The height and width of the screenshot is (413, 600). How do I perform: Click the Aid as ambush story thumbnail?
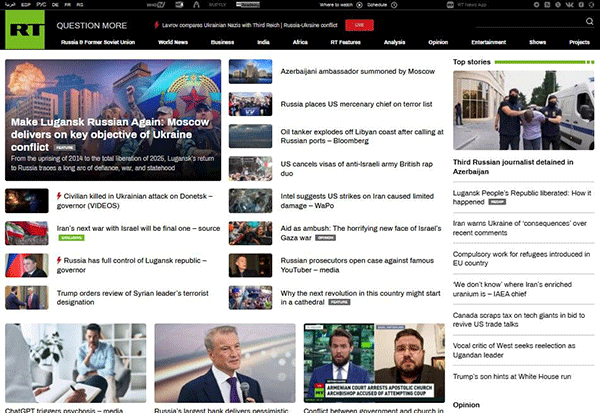tap(251, 233)
